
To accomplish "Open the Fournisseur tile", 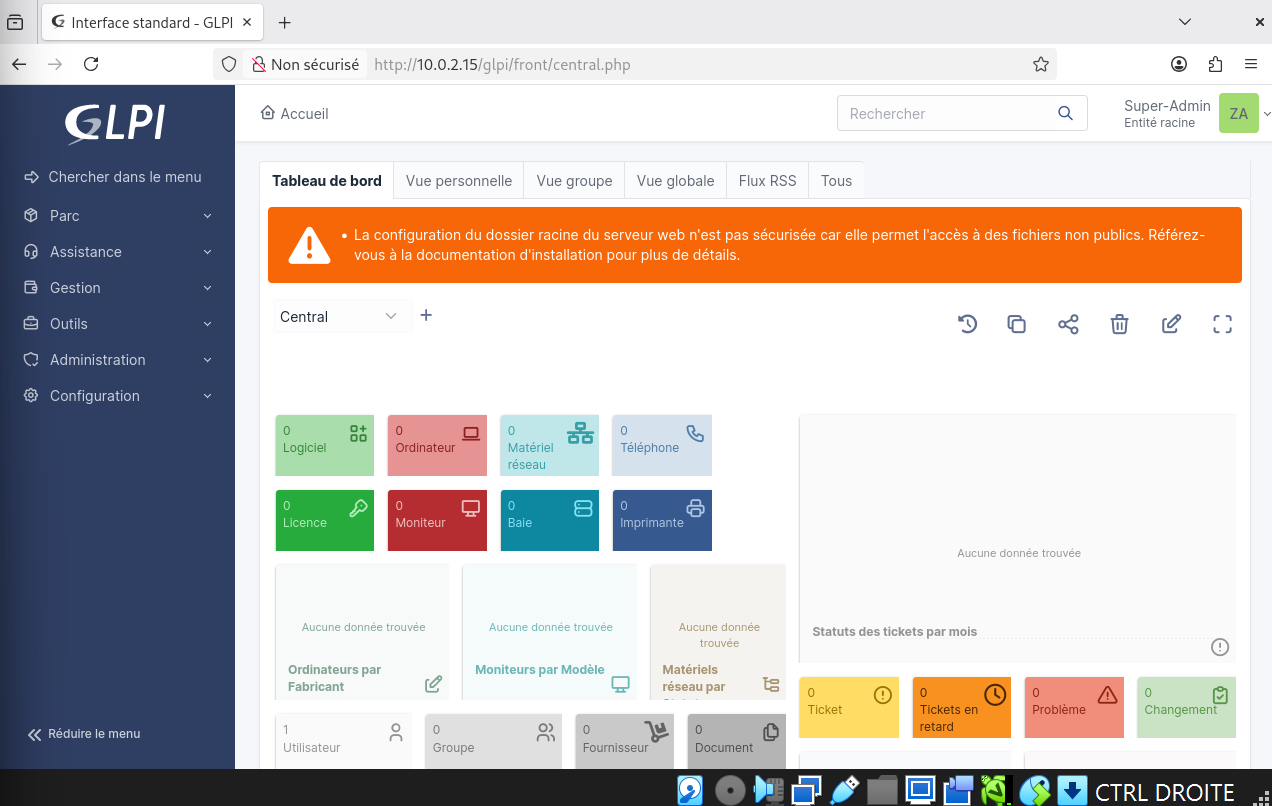I will (625, 741).
